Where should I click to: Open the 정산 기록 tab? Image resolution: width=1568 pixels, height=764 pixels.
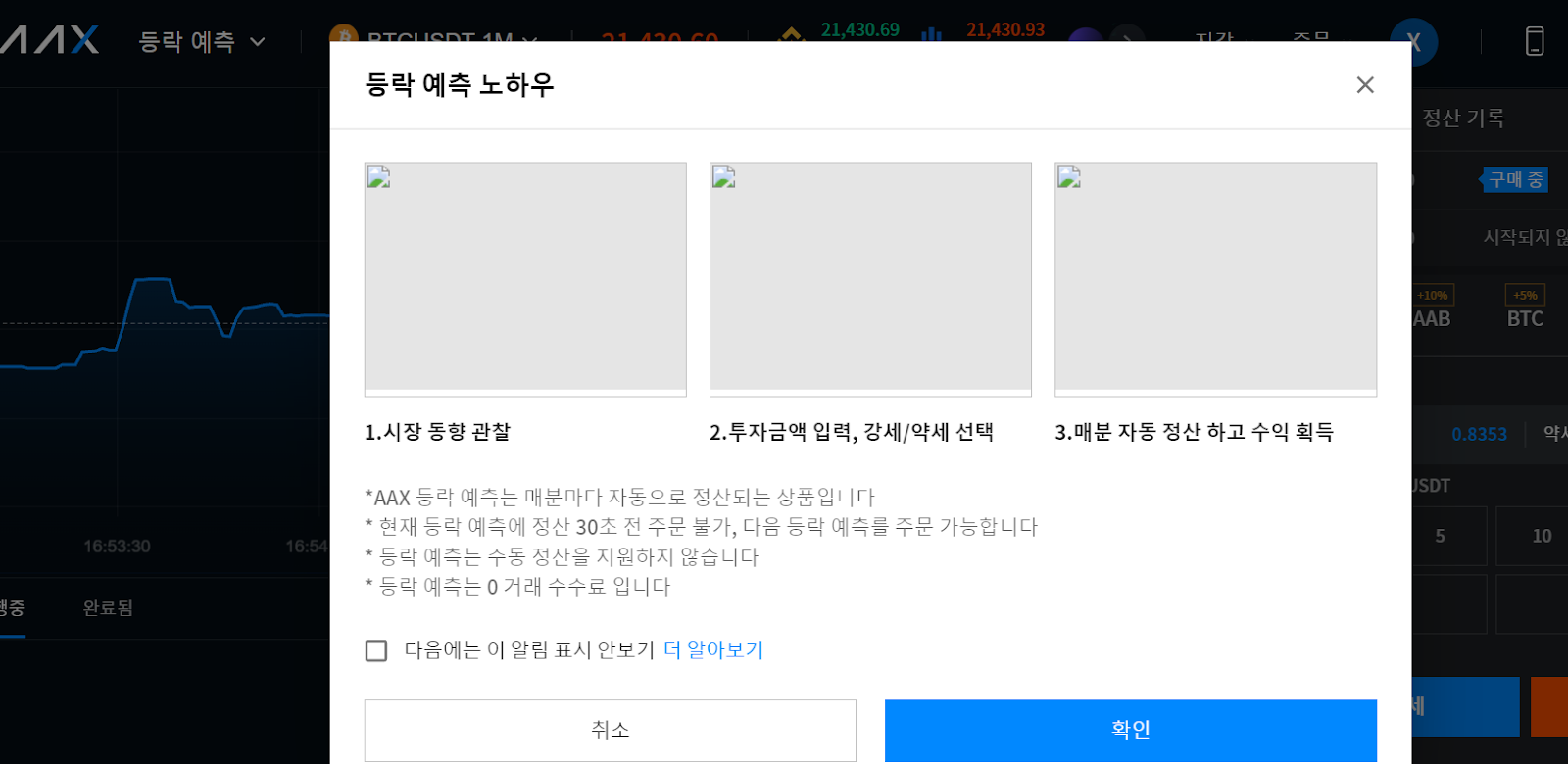pyautogui.click(x=1463, y=118)
